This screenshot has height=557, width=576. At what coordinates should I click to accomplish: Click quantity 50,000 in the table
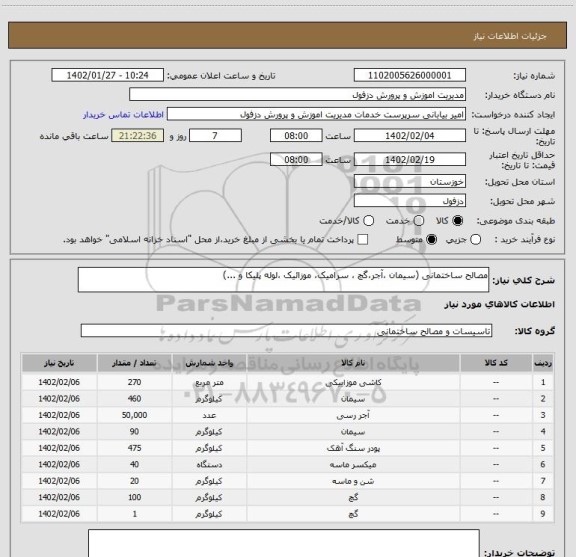tap(134, 415)
